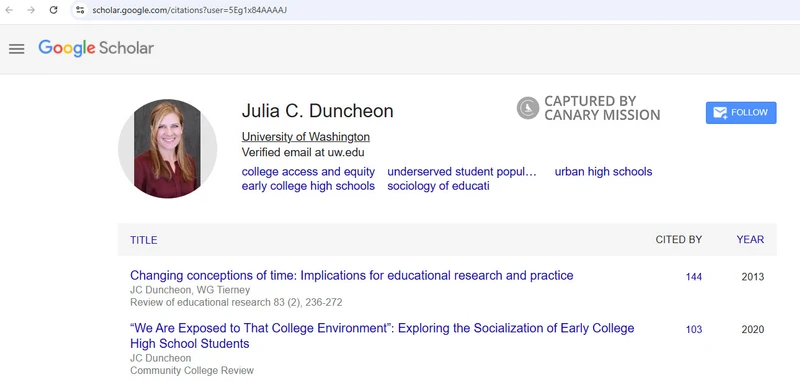Click CITED BY column header
The height and width of the screenshot is (382, 800).
point(679,240)
